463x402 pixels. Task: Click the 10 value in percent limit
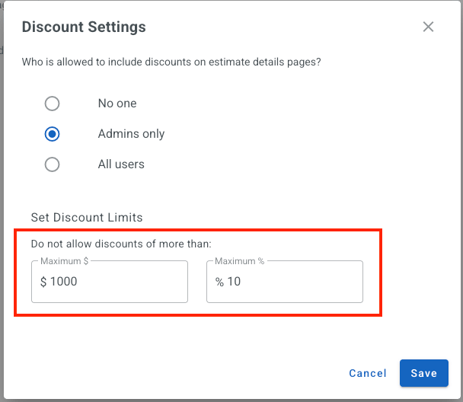[x=234, y=282]
